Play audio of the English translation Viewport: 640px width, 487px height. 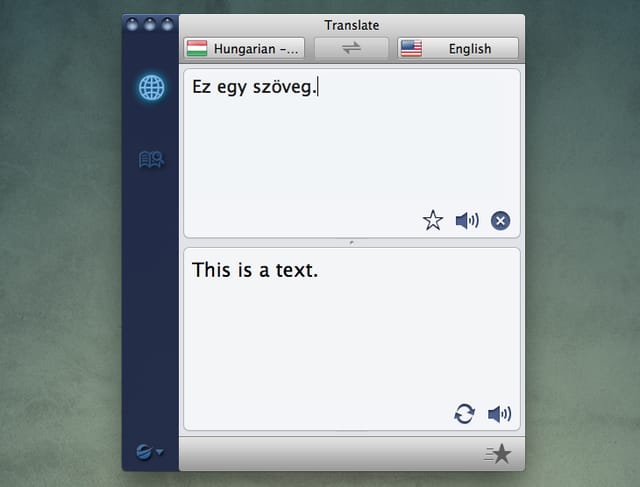tap(499, 414)
